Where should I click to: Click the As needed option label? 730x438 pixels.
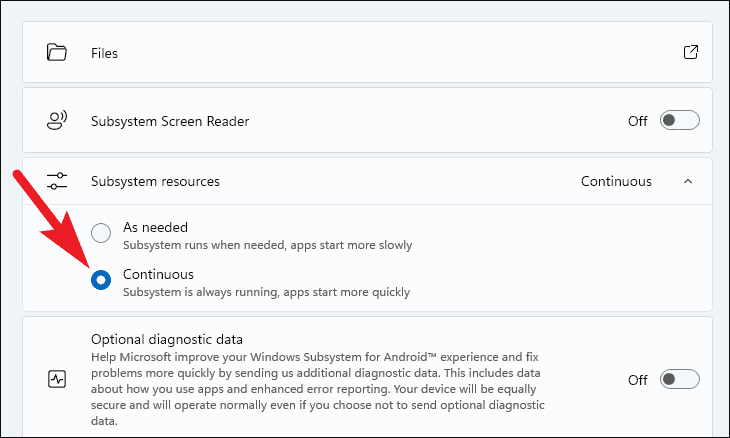click(155, 227)
